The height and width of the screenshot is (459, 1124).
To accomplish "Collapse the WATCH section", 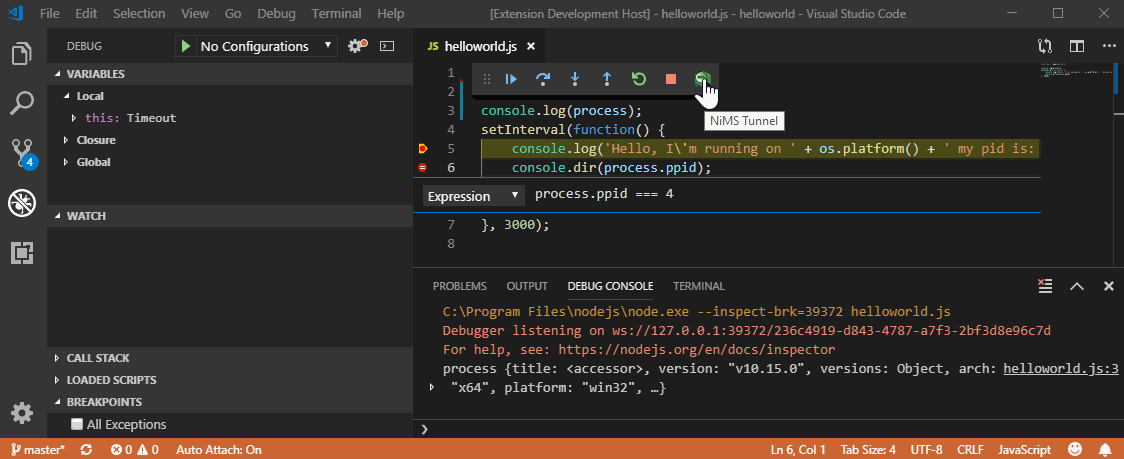I will [x=230, y=216].
